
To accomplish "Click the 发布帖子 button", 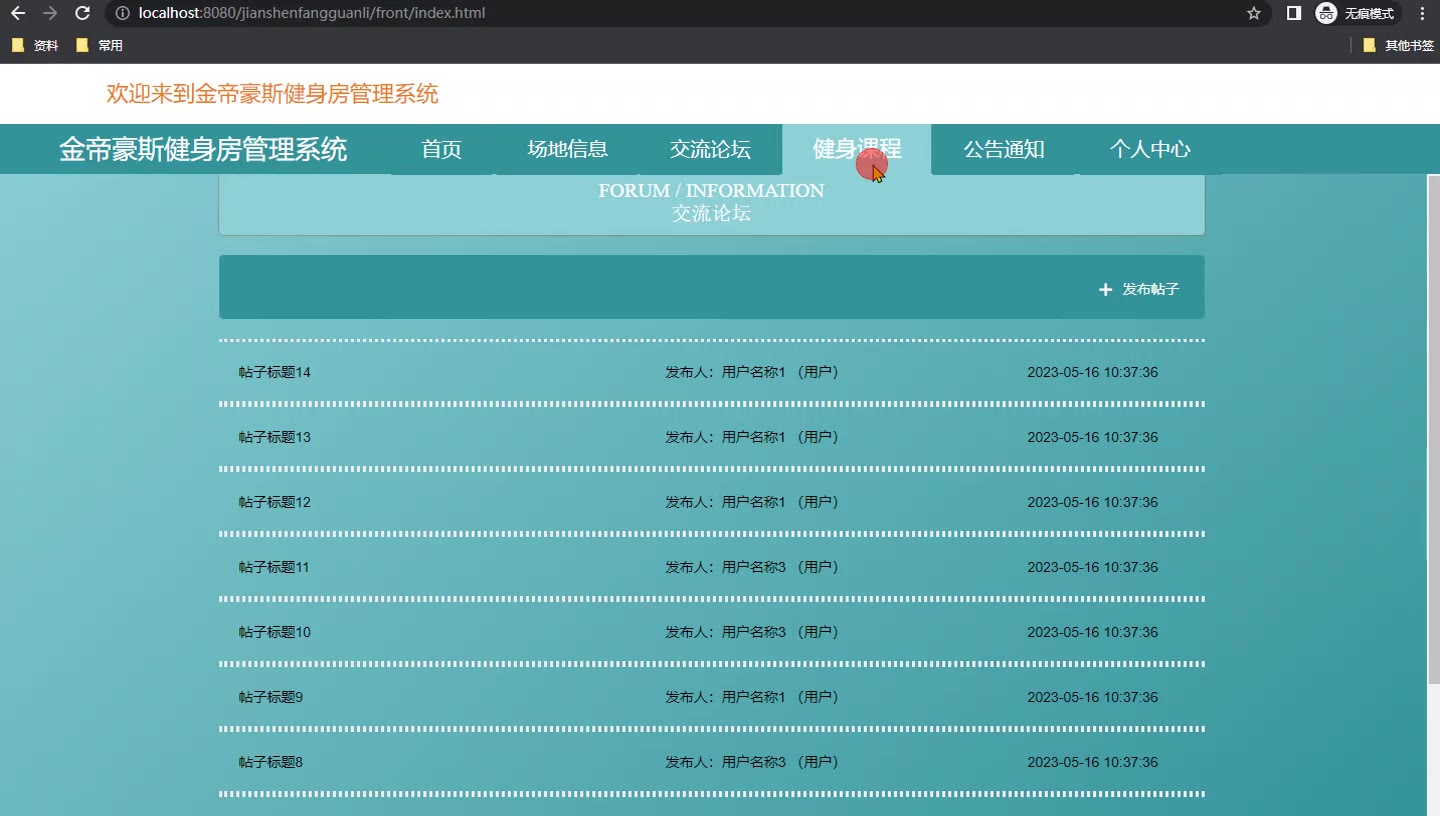I will point(1139,289).
